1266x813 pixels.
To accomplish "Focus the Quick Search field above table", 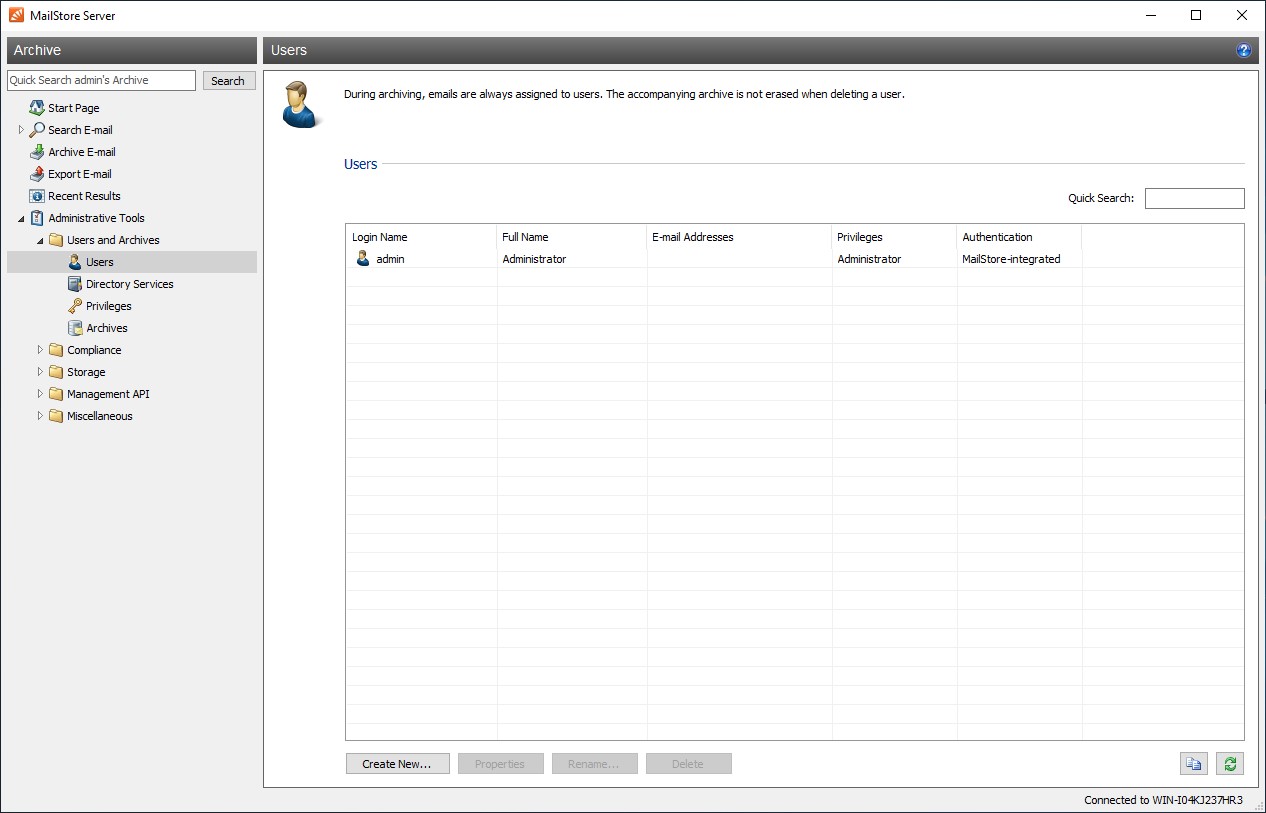I will tap(1194, 198).
